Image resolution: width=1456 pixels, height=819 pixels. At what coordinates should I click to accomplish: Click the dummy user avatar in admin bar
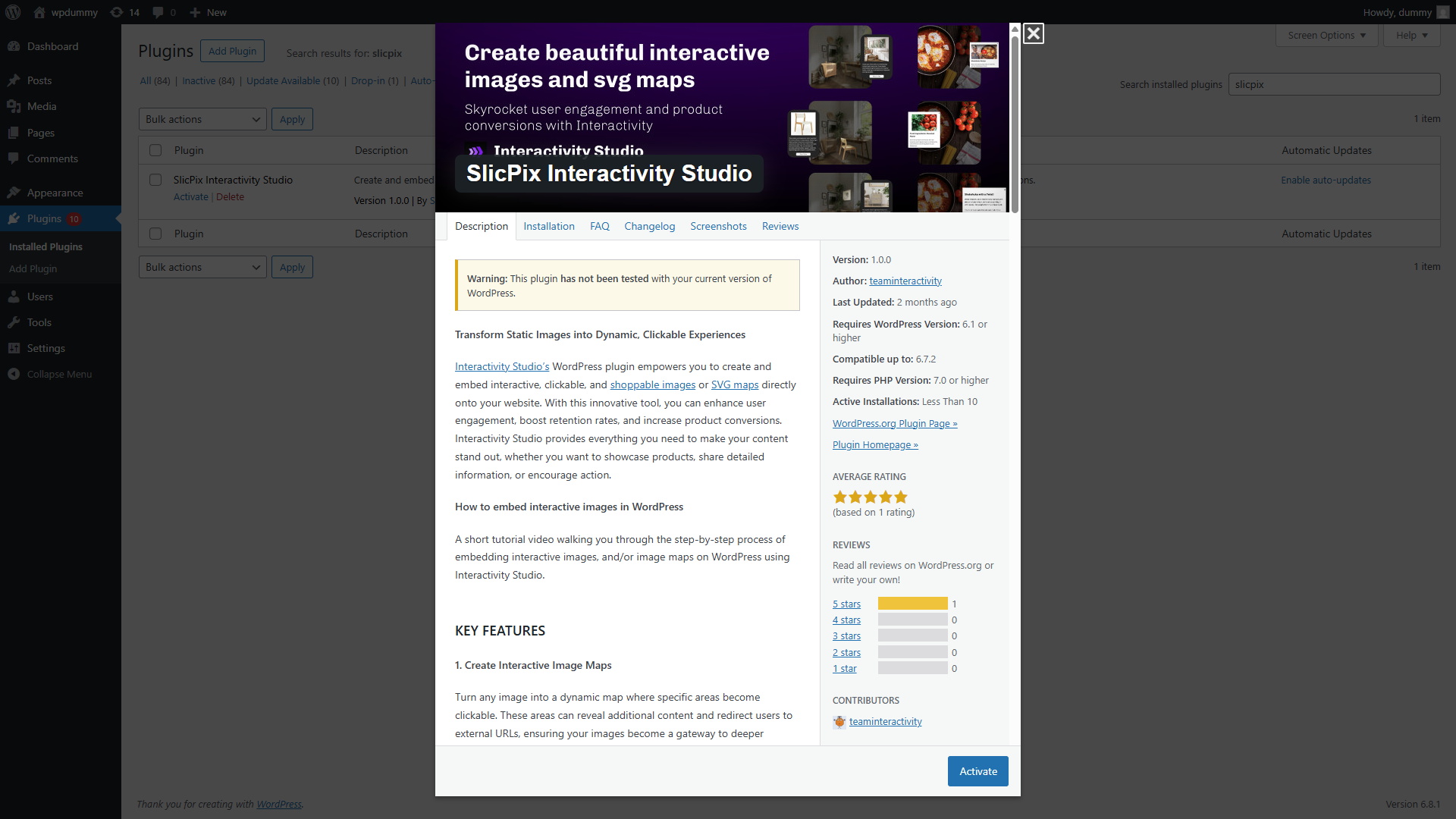[1442, 12]
